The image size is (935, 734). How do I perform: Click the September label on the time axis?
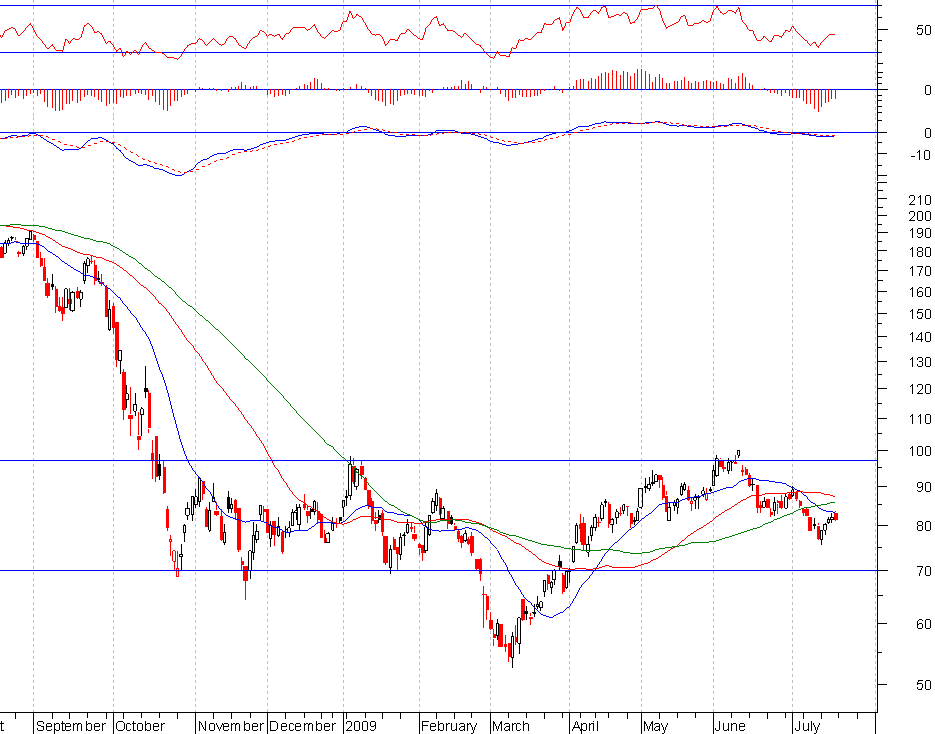[70, 726]
